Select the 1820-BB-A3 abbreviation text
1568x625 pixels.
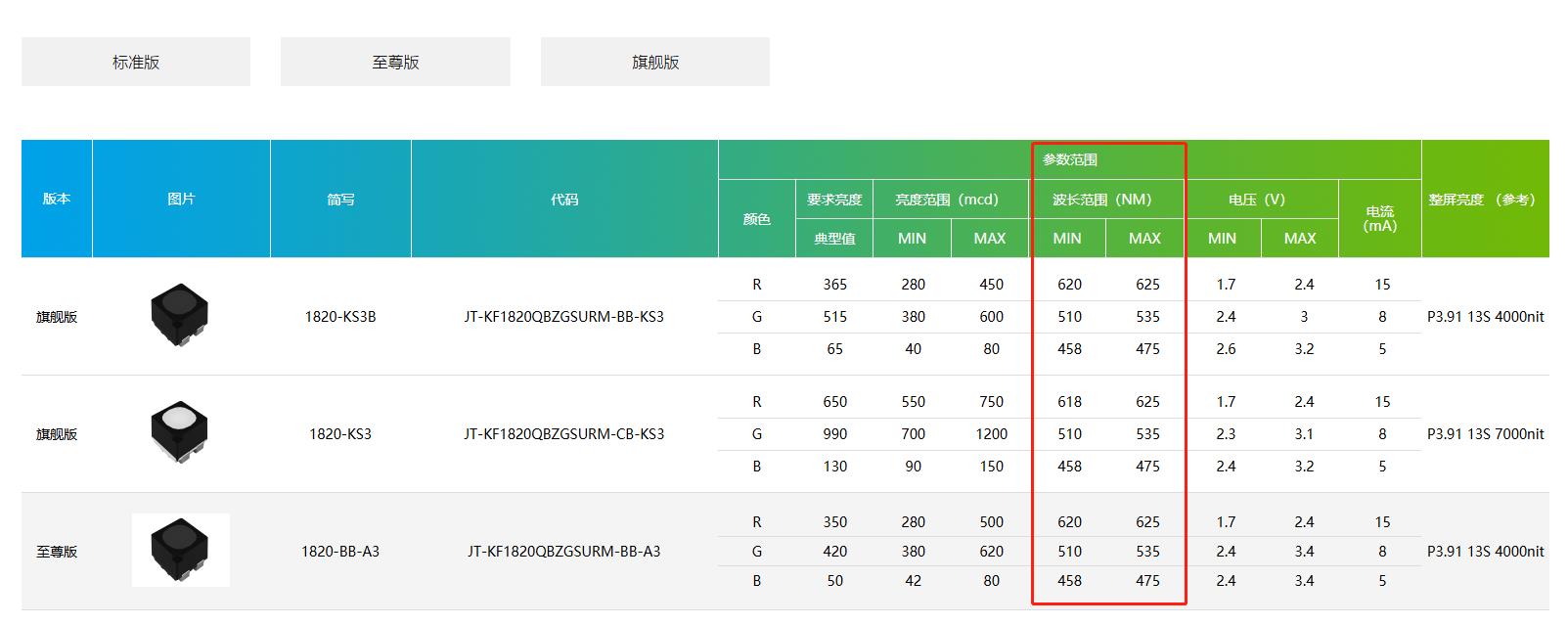340,552
